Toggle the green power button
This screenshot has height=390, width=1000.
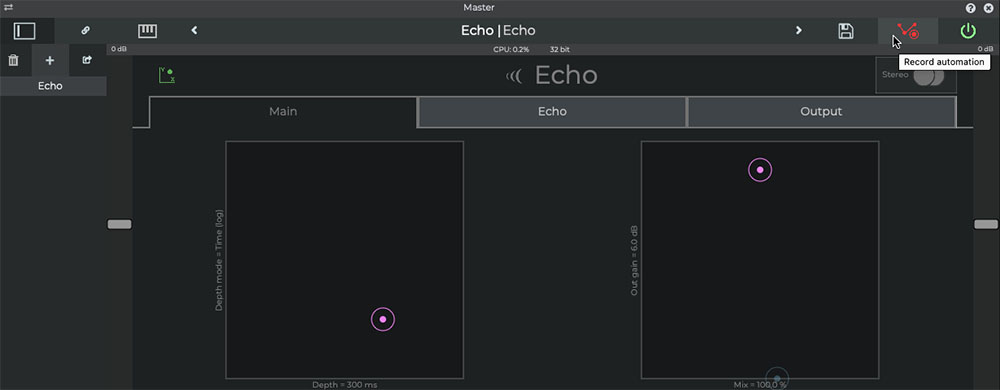(x=968, y=31)
